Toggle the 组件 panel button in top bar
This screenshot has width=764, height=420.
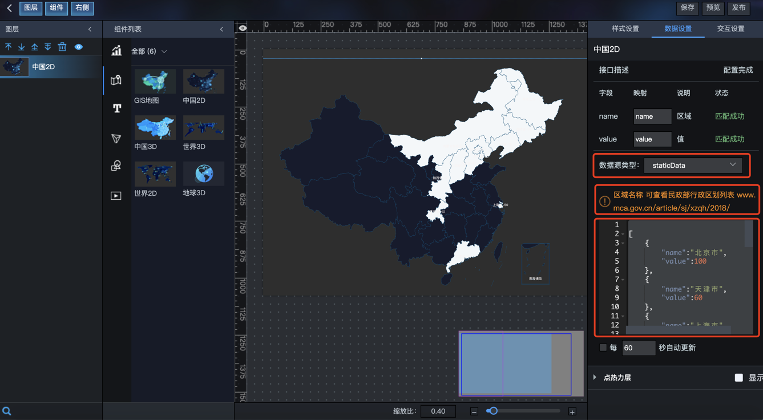pos(57,8)
